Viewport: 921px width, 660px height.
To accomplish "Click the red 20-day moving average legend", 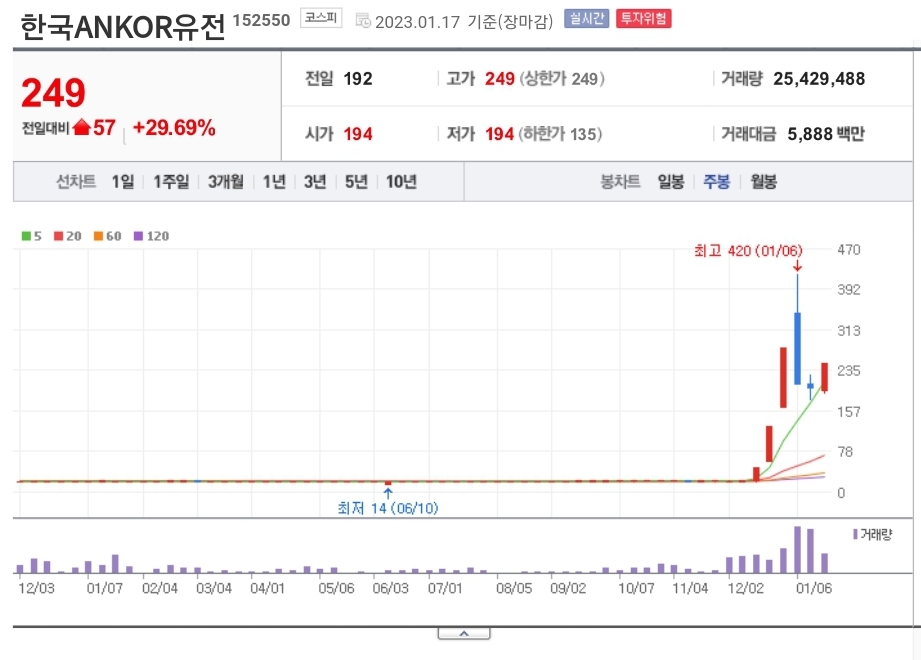I will (x=68, y=236).
